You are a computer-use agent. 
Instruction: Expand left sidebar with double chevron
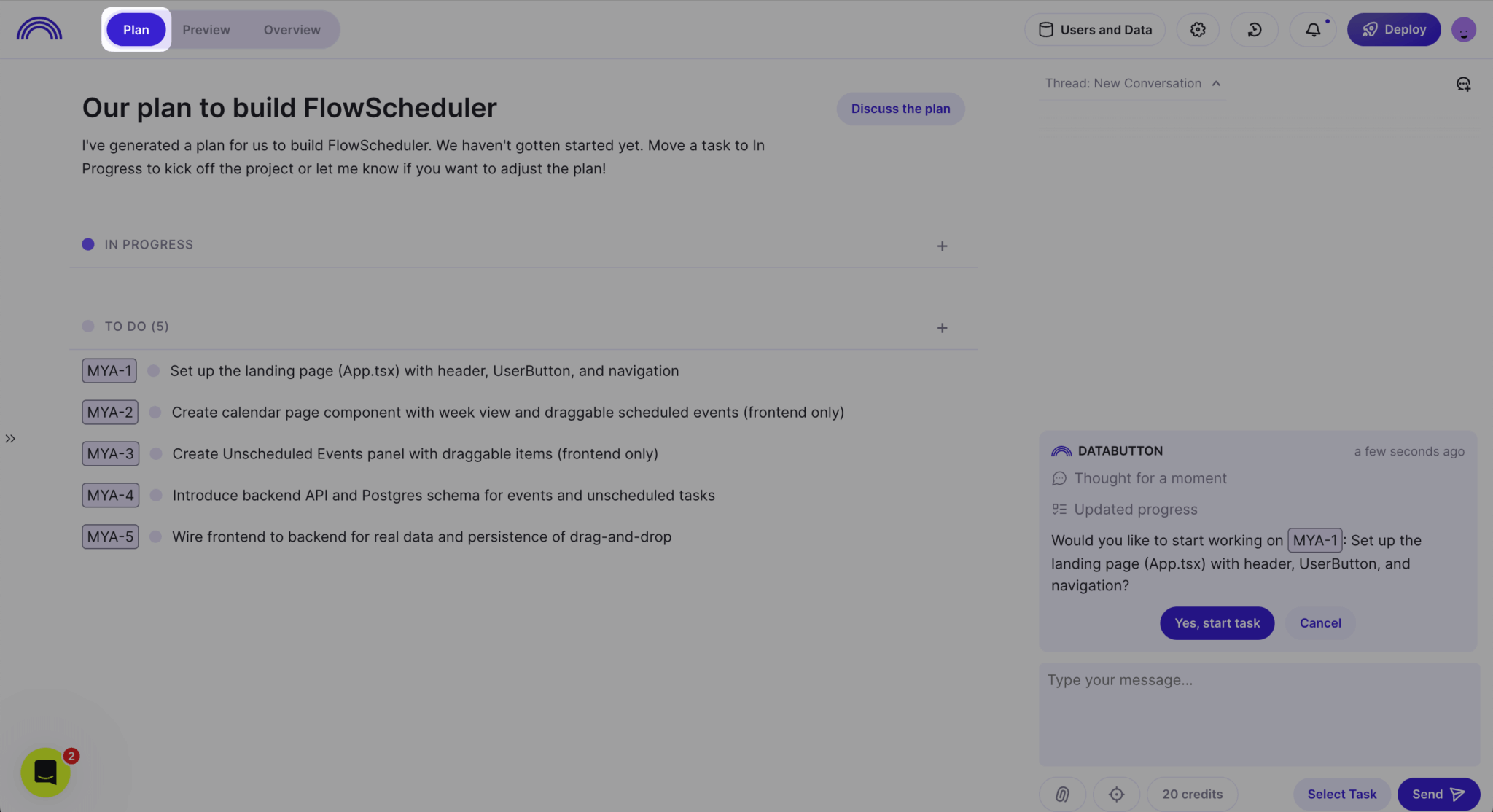[x=10, y=439]
